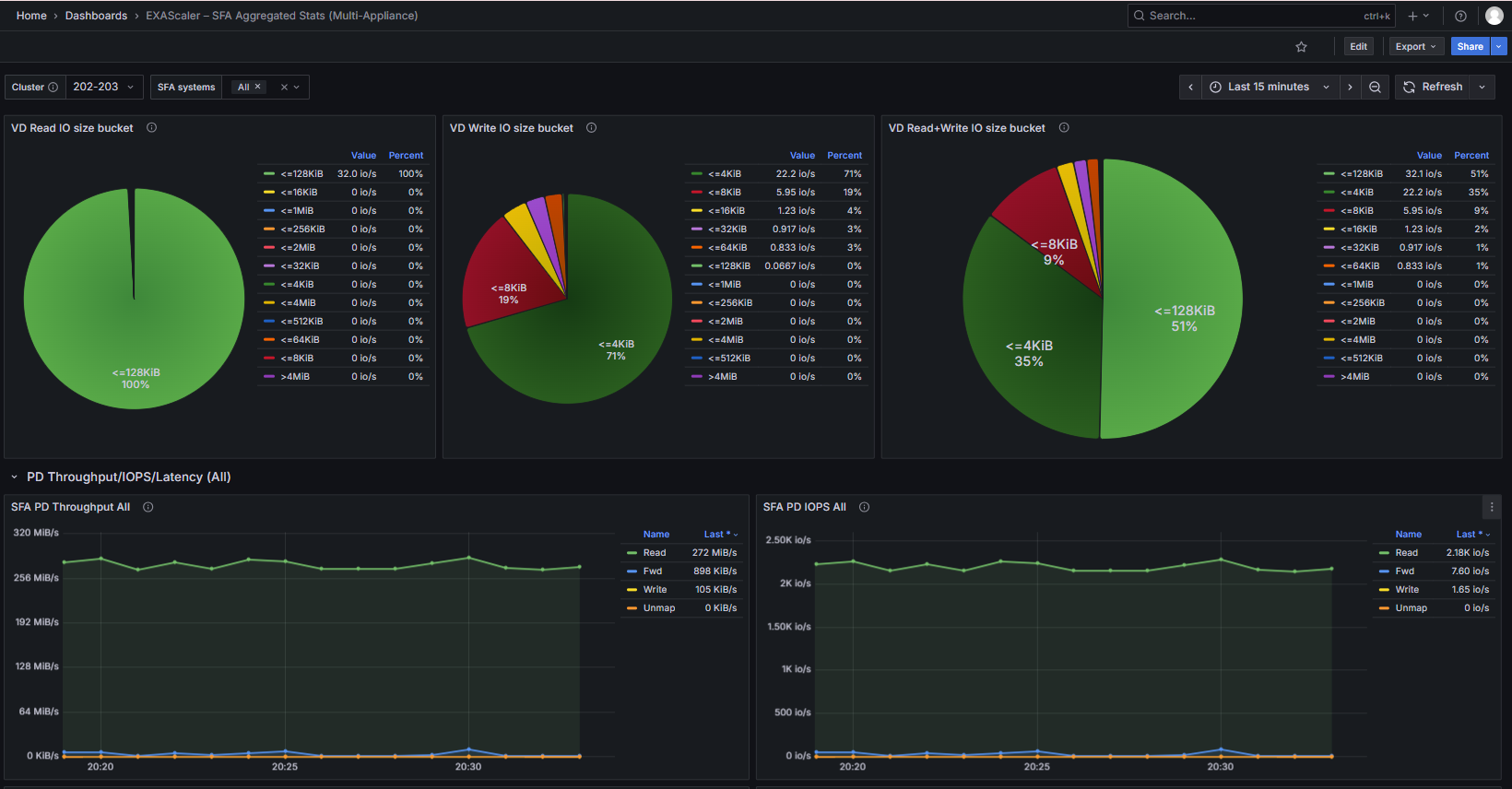Move time range back with left arrow
The width and height of the screenshot is (1512, 789).
pos(1190,87)
